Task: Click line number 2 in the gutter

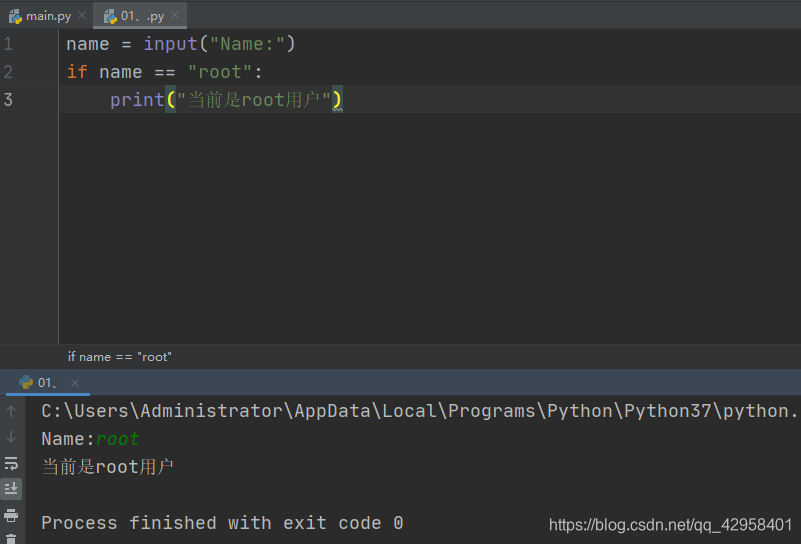Action: coord(8,72)
